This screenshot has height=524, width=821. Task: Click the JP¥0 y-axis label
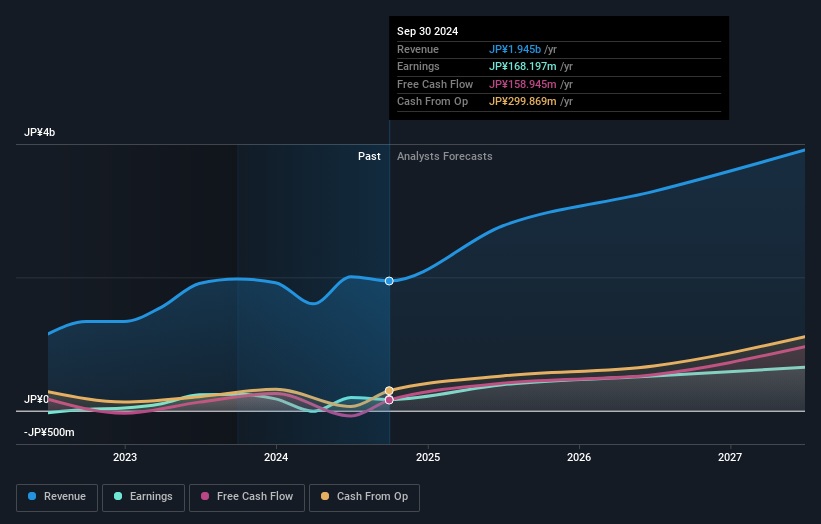point(36,399)
